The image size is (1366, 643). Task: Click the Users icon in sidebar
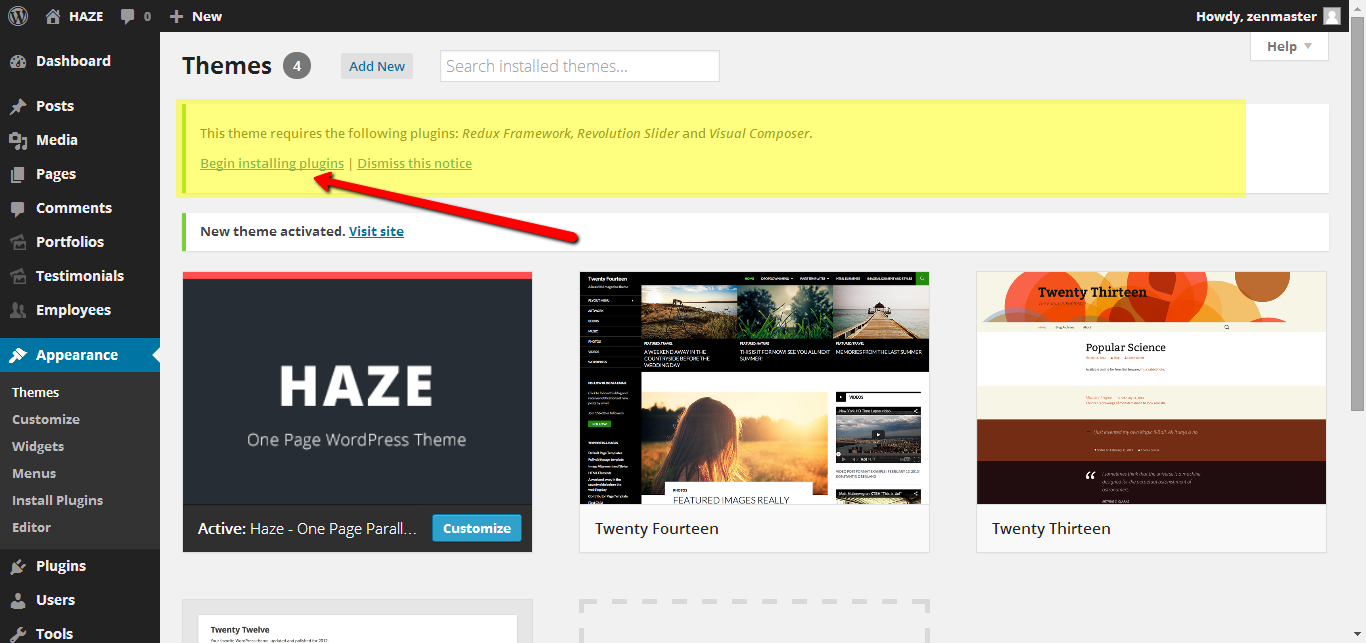click(18, 600)
